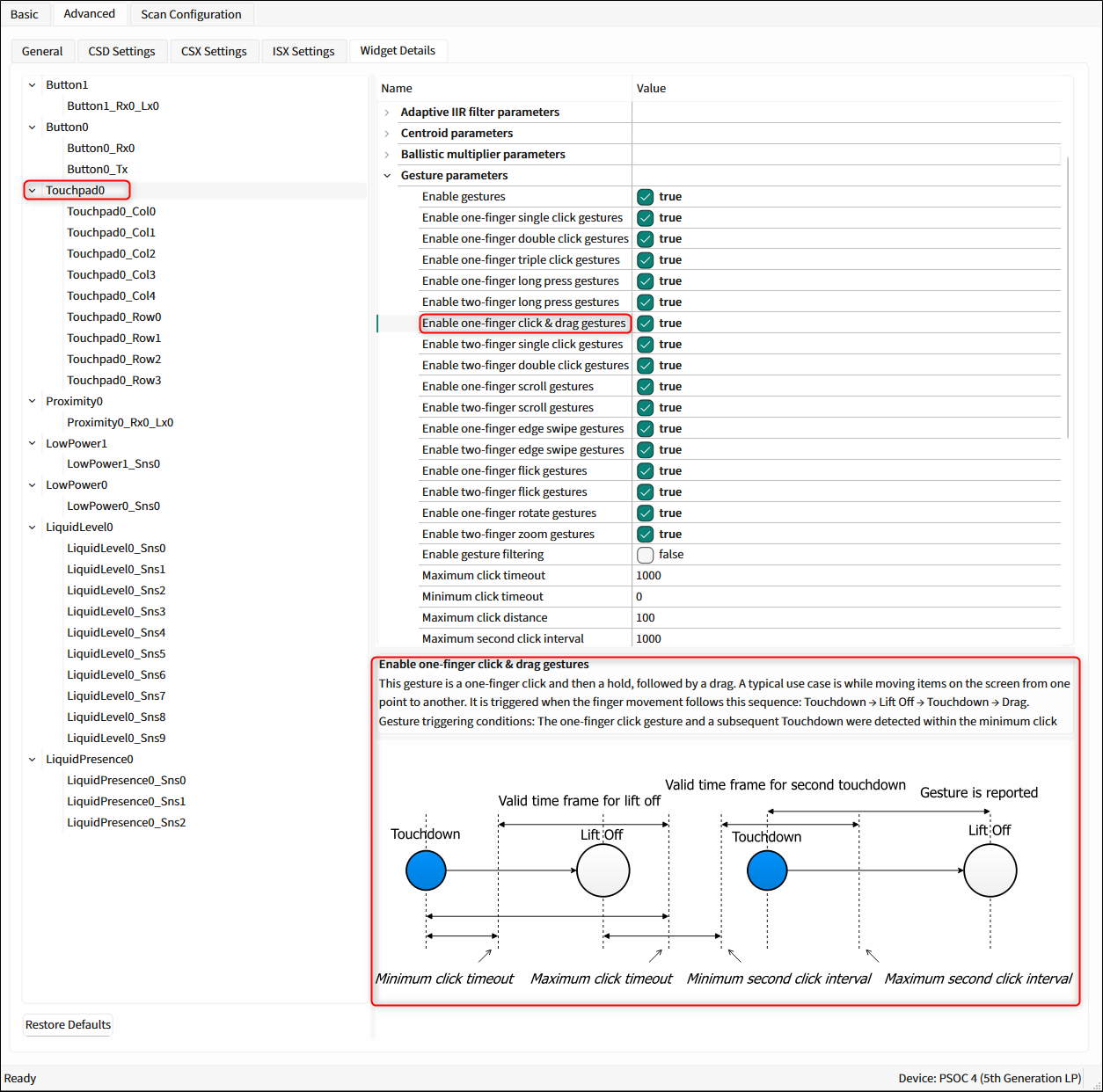Open the CSD Settings tab
The image size is (1103, 1092).
click(121, 51)
